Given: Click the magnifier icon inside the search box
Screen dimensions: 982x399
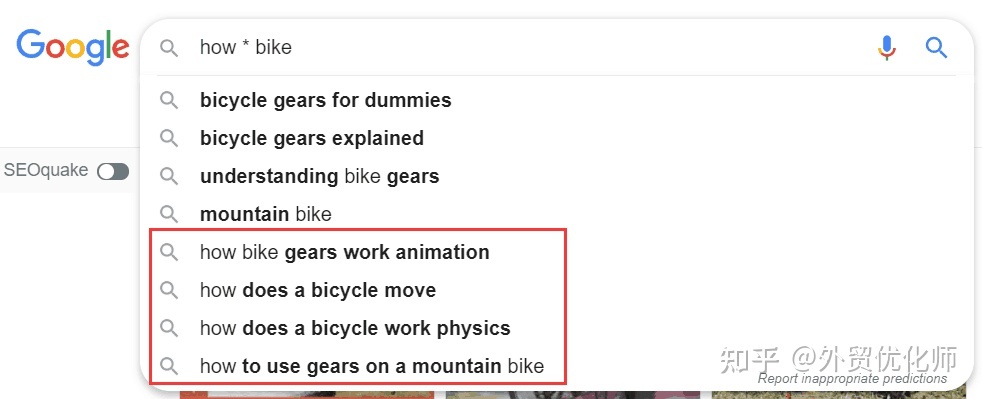Looking at the screenshot, I should [x=169, y=48].
